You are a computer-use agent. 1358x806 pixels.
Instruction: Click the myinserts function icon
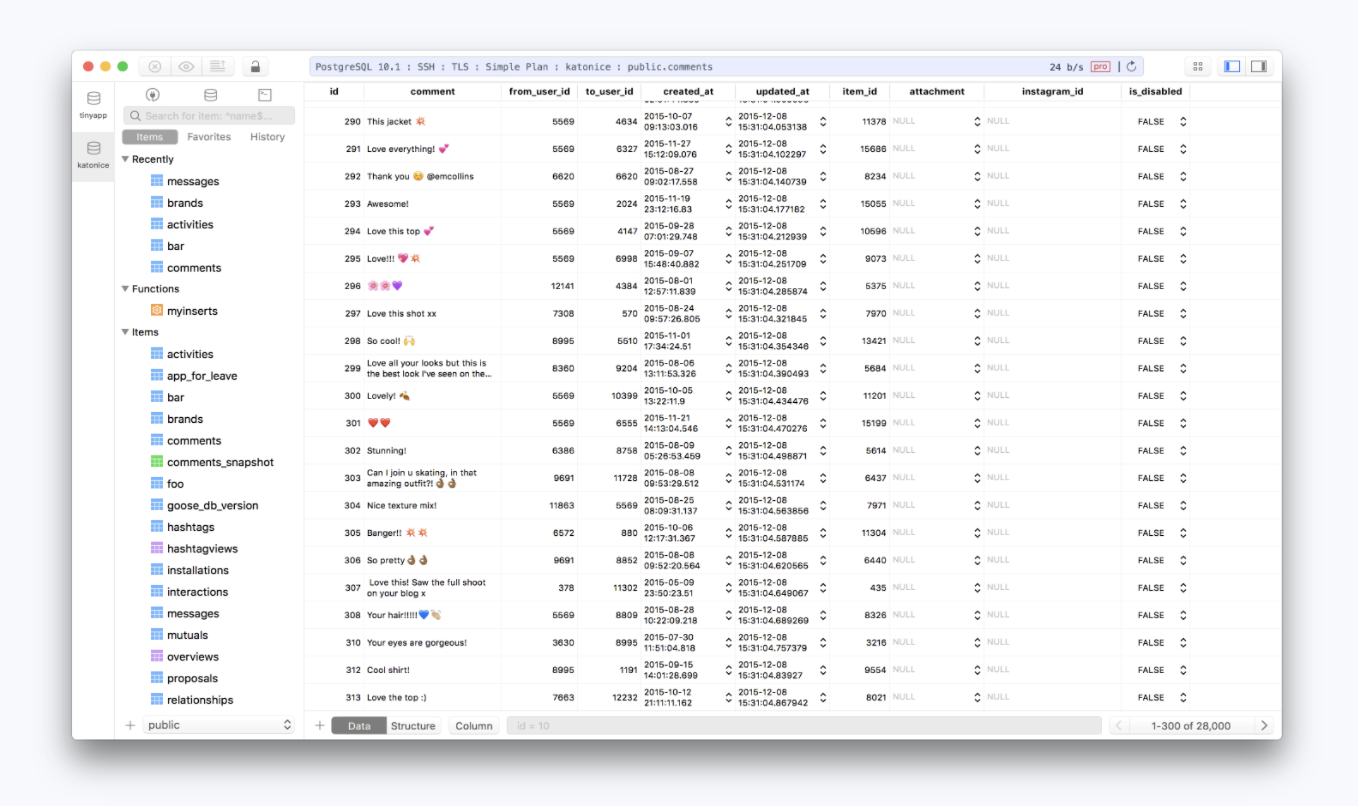point(157,311)
